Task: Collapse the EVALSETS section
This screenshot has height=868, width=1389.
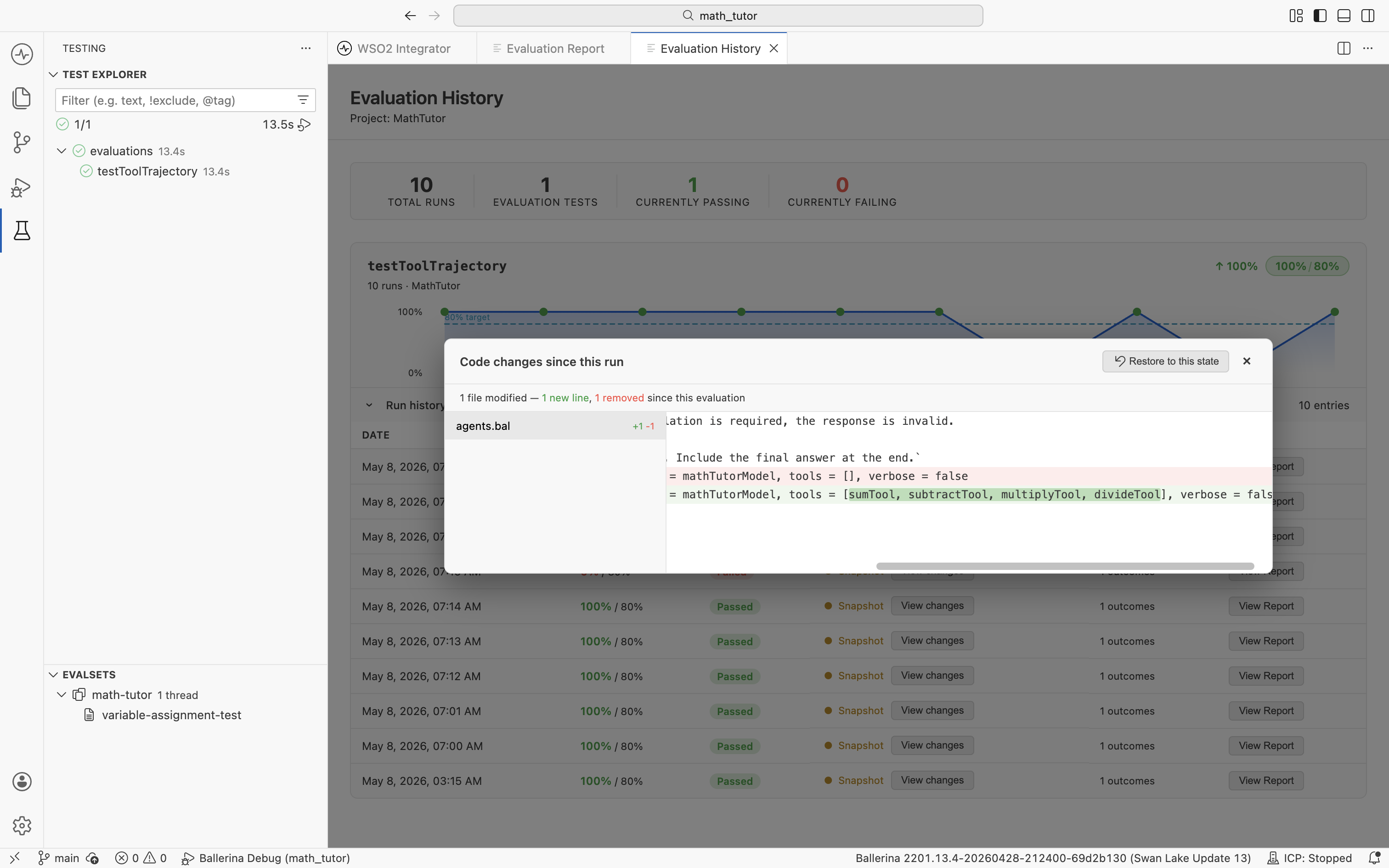Action: click(x=53, y=675)
